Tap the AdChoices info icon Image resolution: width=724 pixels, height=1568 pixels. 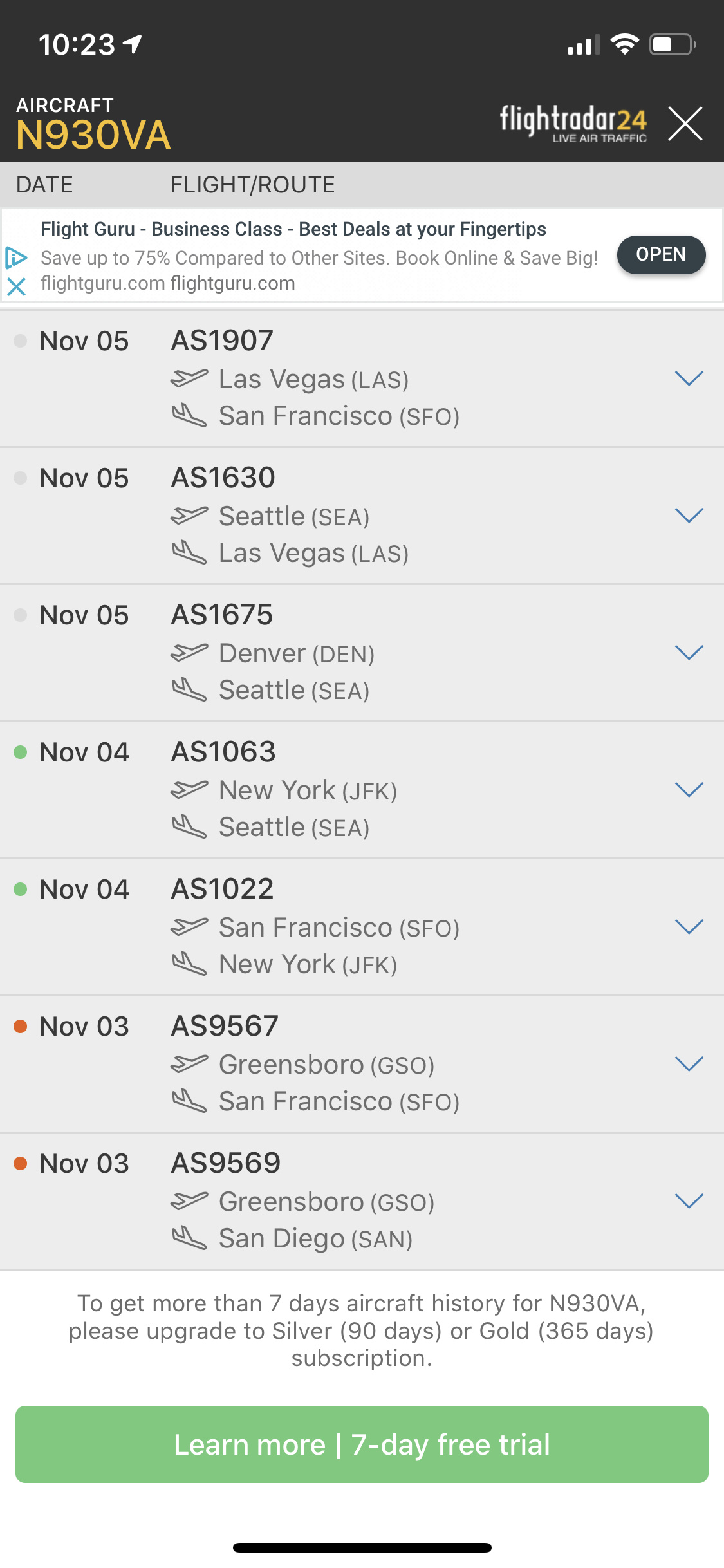point(16,257)
